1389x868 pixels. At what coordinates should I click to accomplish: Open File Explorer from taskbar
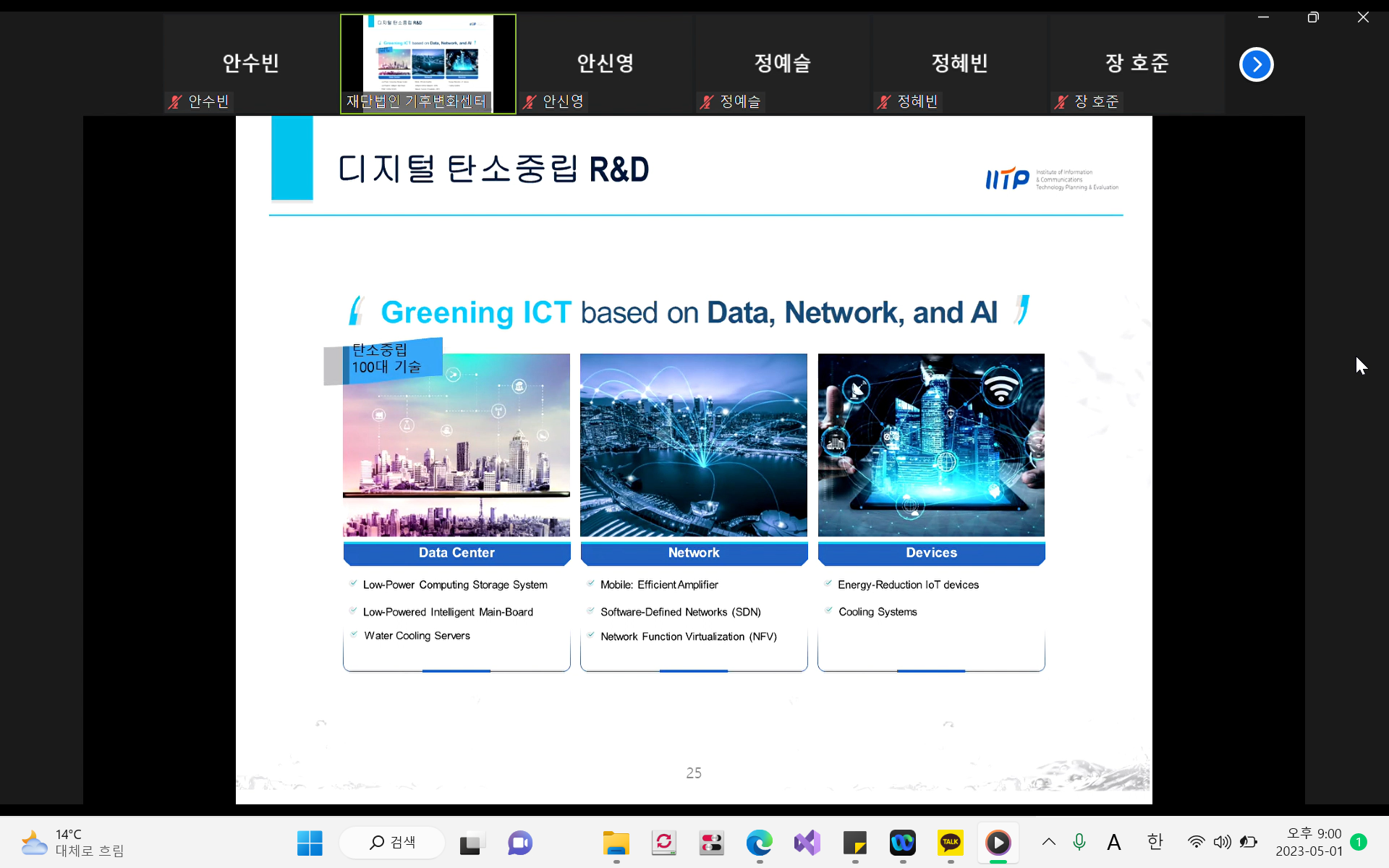pos(616,843)
